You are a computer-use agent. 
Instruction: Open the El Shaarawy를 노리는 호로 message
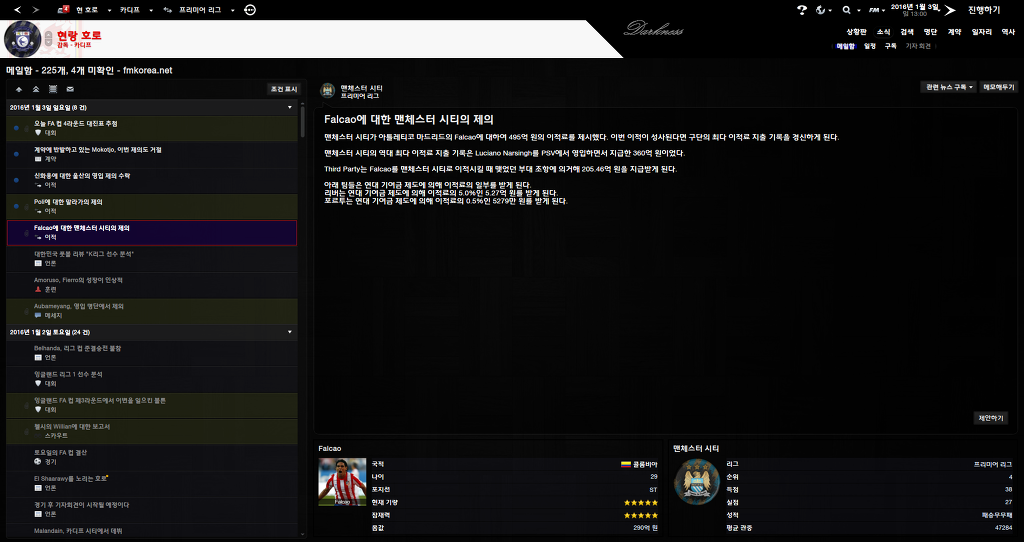[x=152, y=483]
